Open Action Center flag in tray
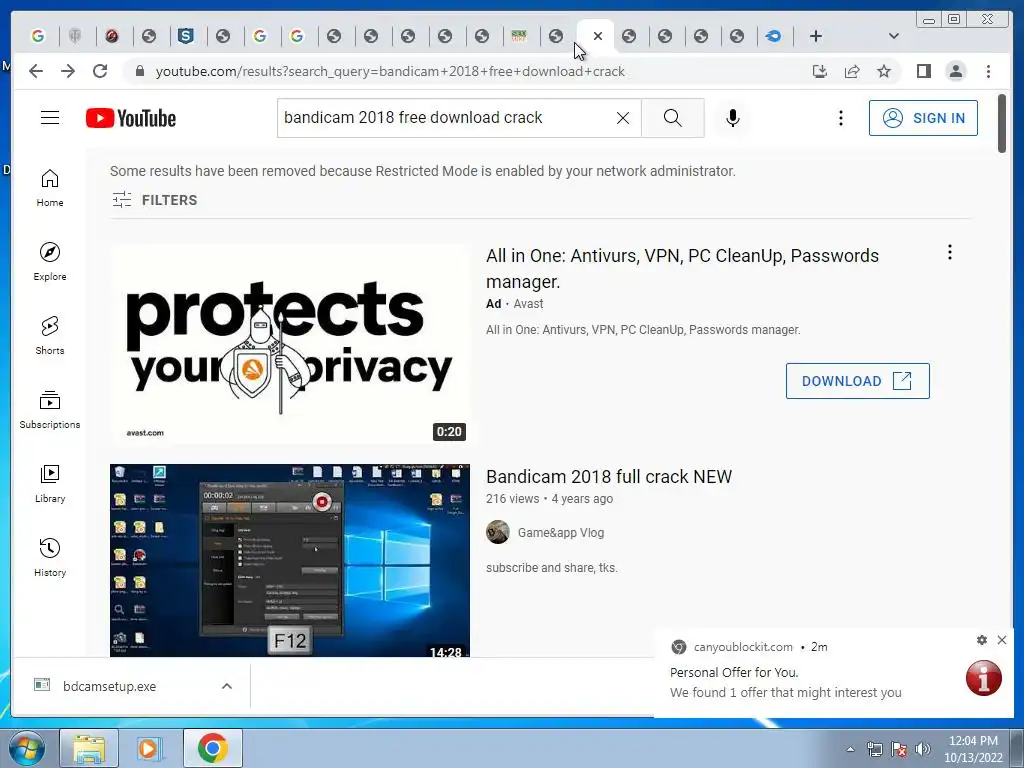 coord(899,749)
